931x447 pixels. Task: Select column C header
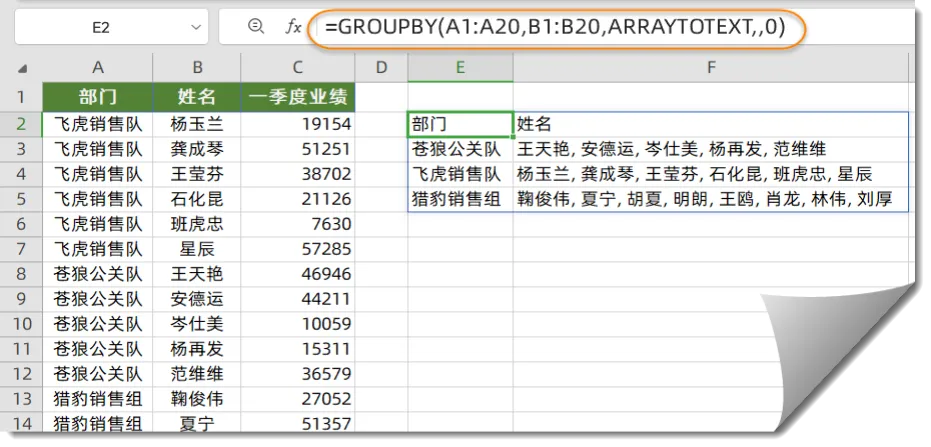click(298, 68)
